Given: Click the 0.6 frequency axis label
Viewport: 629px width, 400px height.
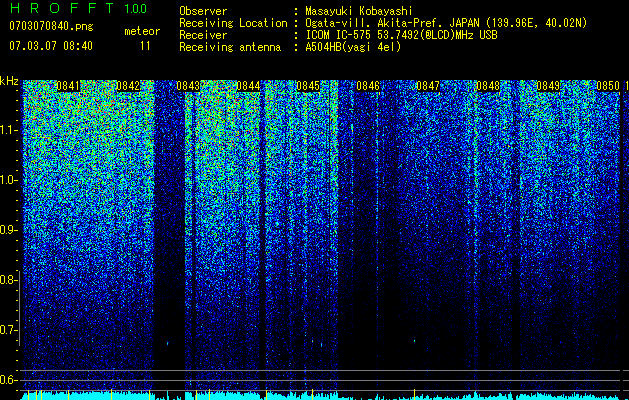Looking at the screenshot, I should pyautogui.click(x=7, y=380).
